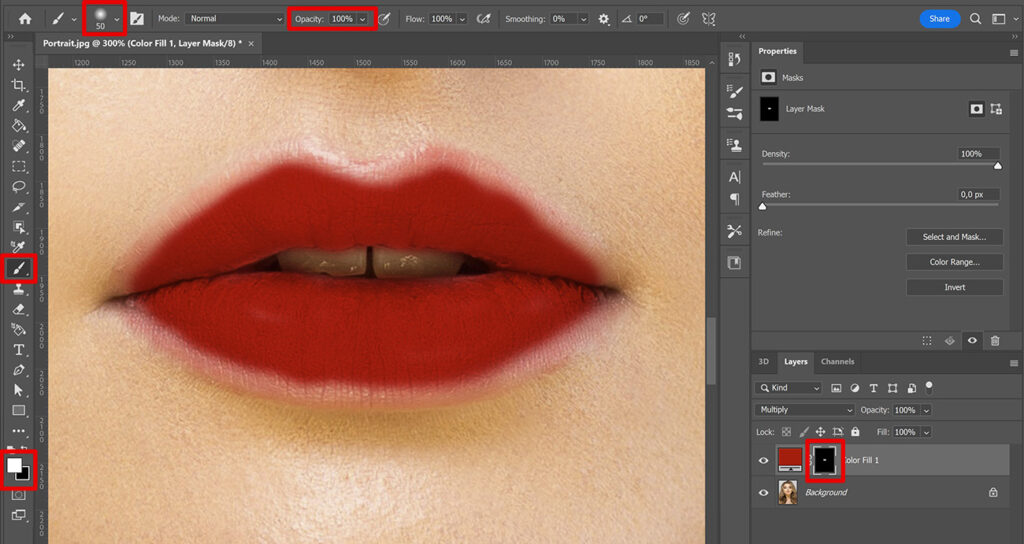Screen dimensions: 1024x544
Task: Click the Select and Mask button
Action: click(x=954, y=237)
